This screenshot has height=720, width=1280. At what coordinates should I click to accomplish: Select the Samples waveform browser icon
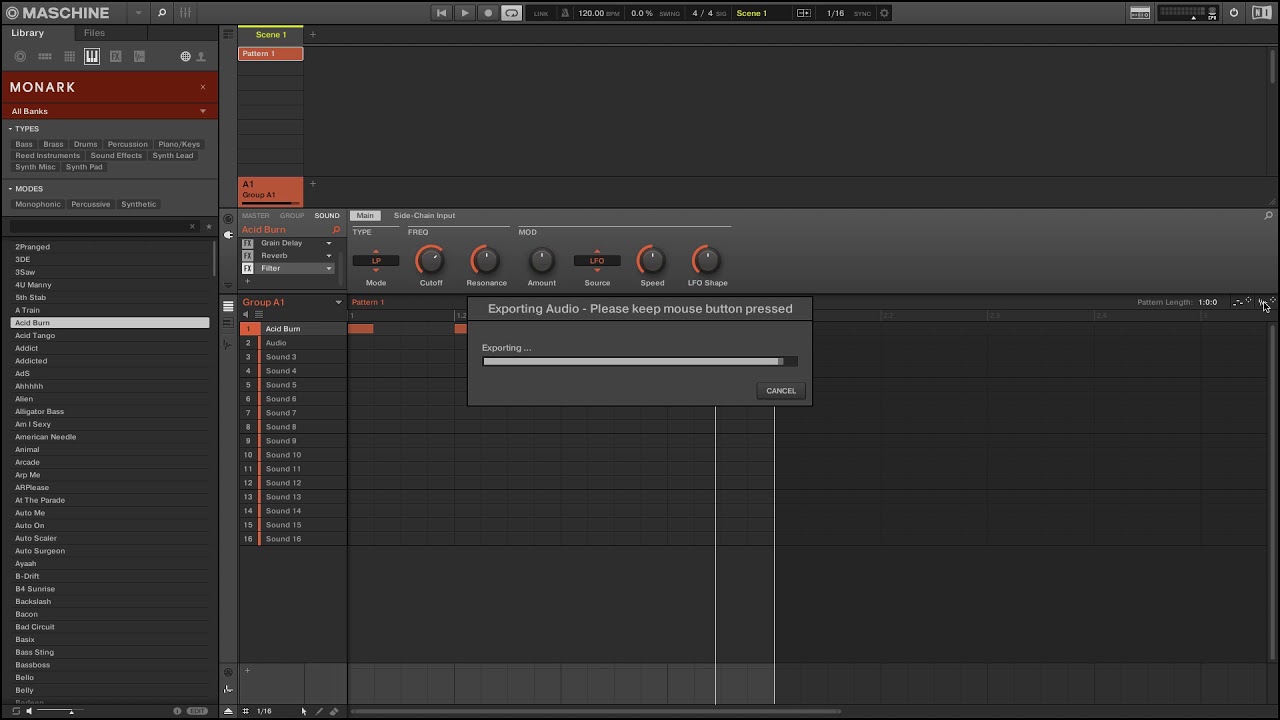[x=139, y=57]
